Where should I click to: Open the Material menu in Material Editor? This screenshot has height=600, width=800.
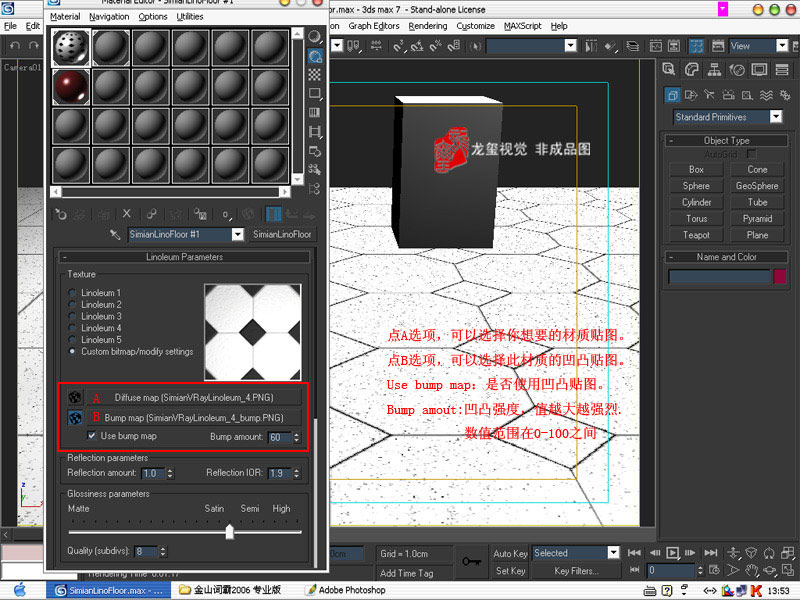65,17
